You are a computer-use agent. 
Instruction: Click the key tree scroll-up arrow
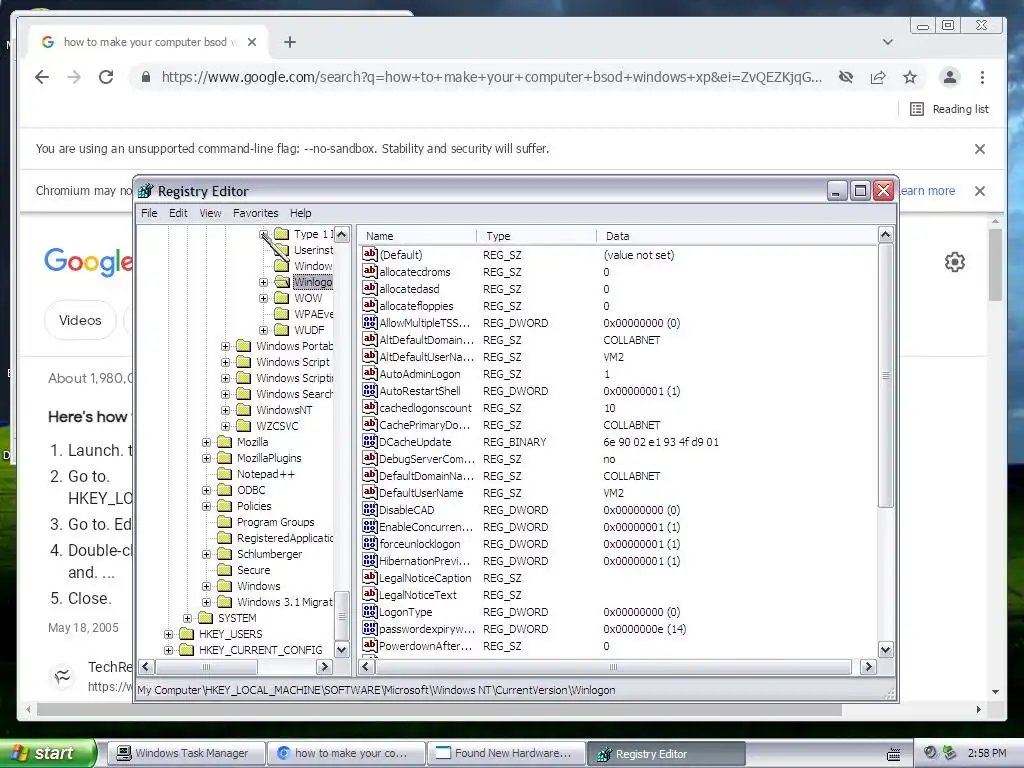pyautogui.click(x=342, y=234)
